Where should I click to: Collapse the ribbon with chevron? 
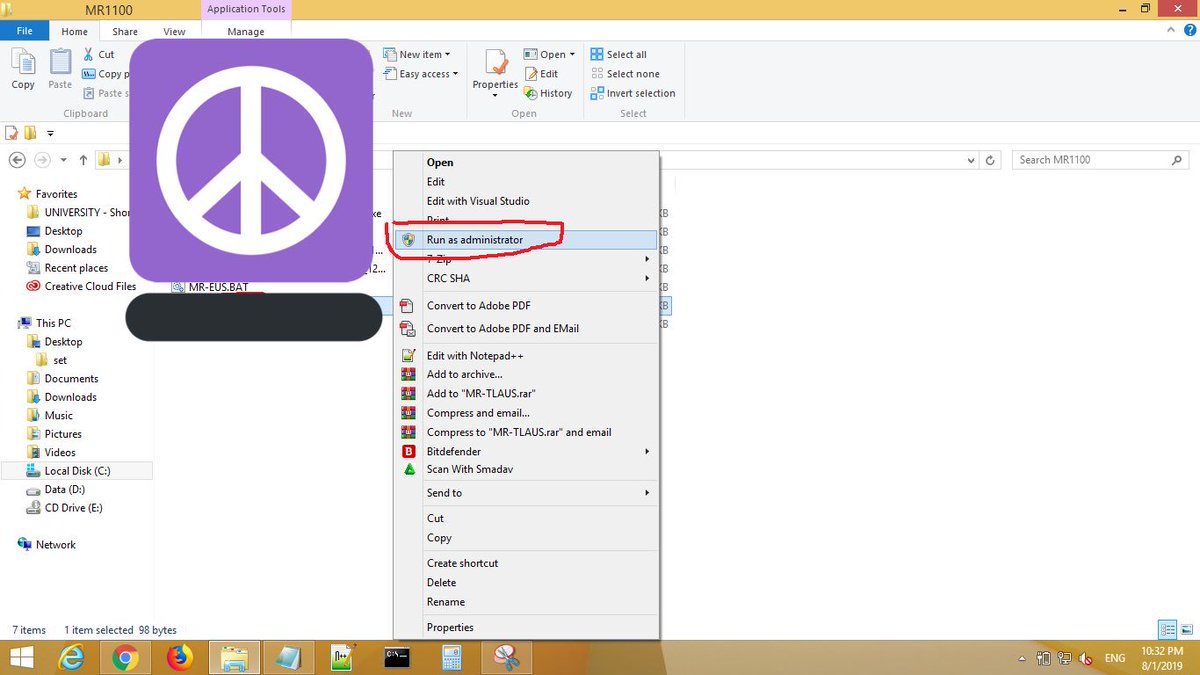coord(1172,31)
